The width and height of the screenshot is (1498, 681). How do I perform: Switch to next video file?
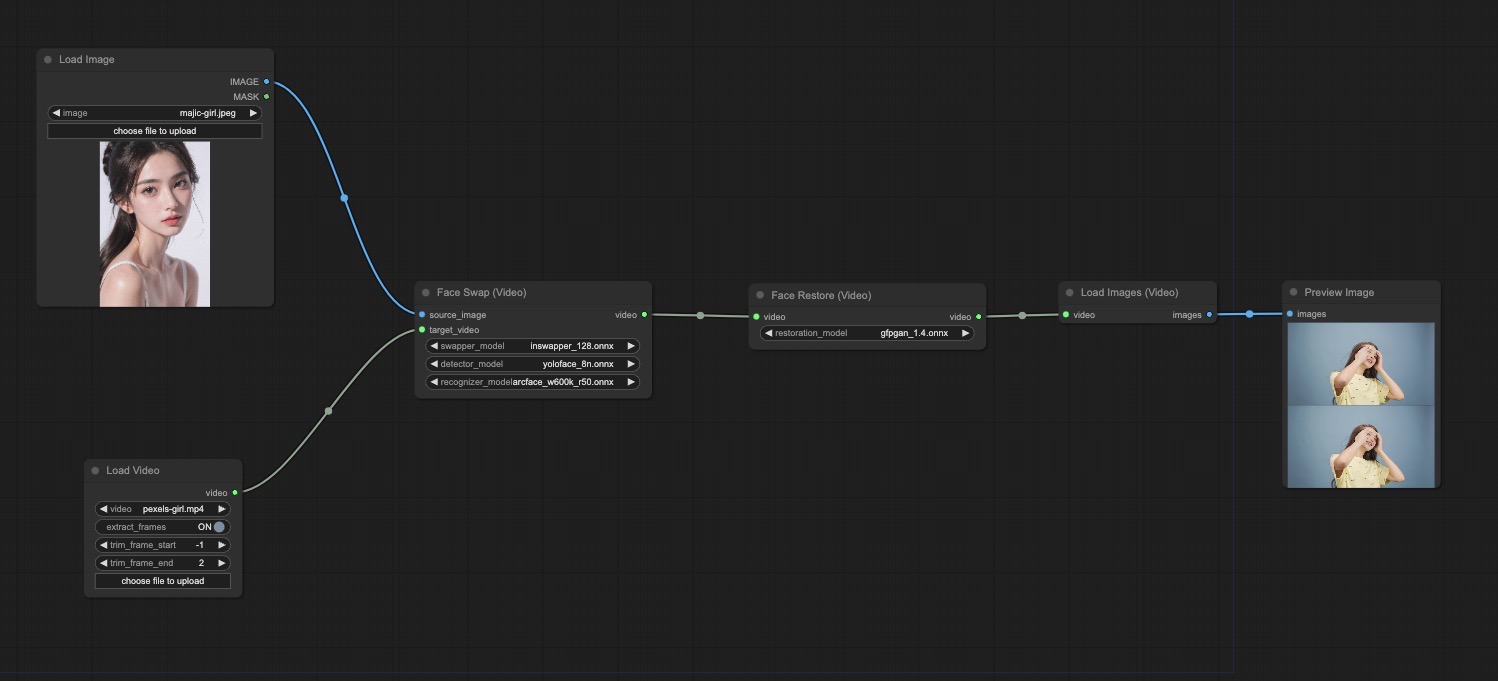pyautogui.click(x=221, y=509)
